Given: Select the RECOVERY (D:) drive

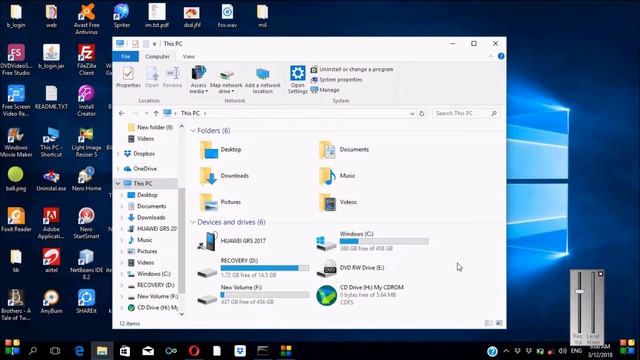Looking at the screenshot, I should click(x=253, y=268).
